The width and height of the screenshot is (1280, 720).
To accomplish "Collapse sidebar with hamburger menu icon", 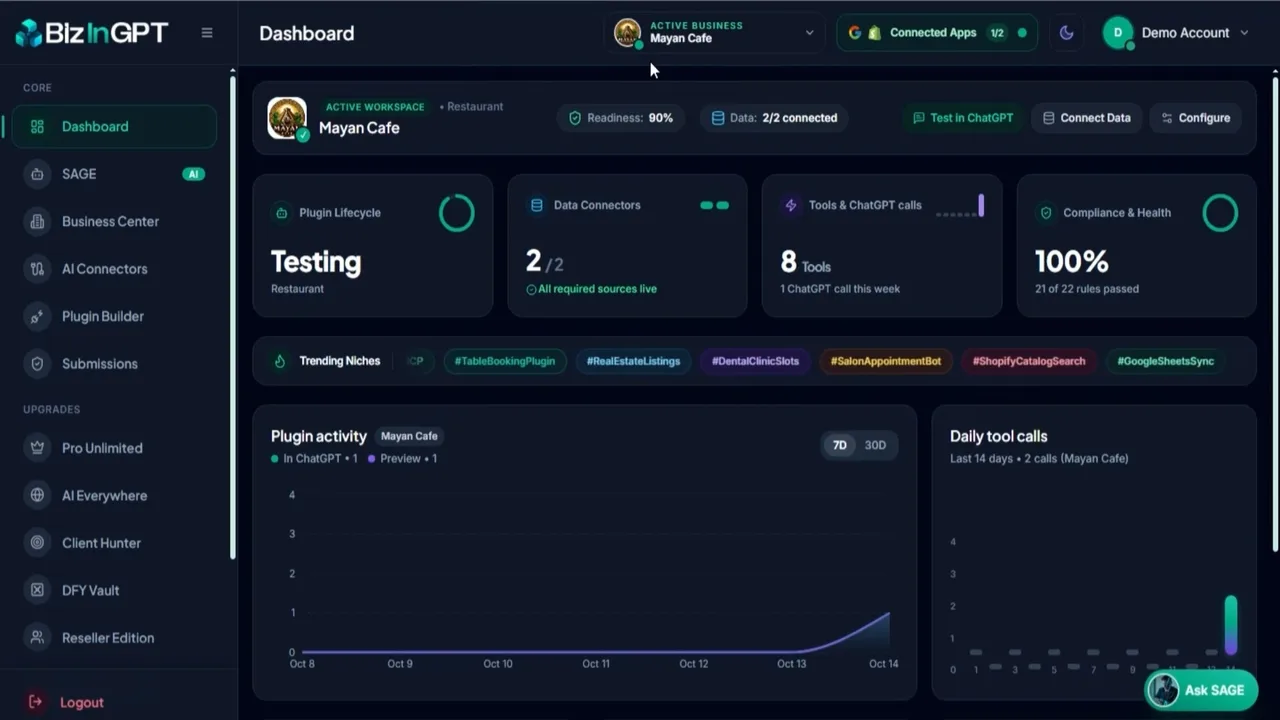I will pos(207,33).
